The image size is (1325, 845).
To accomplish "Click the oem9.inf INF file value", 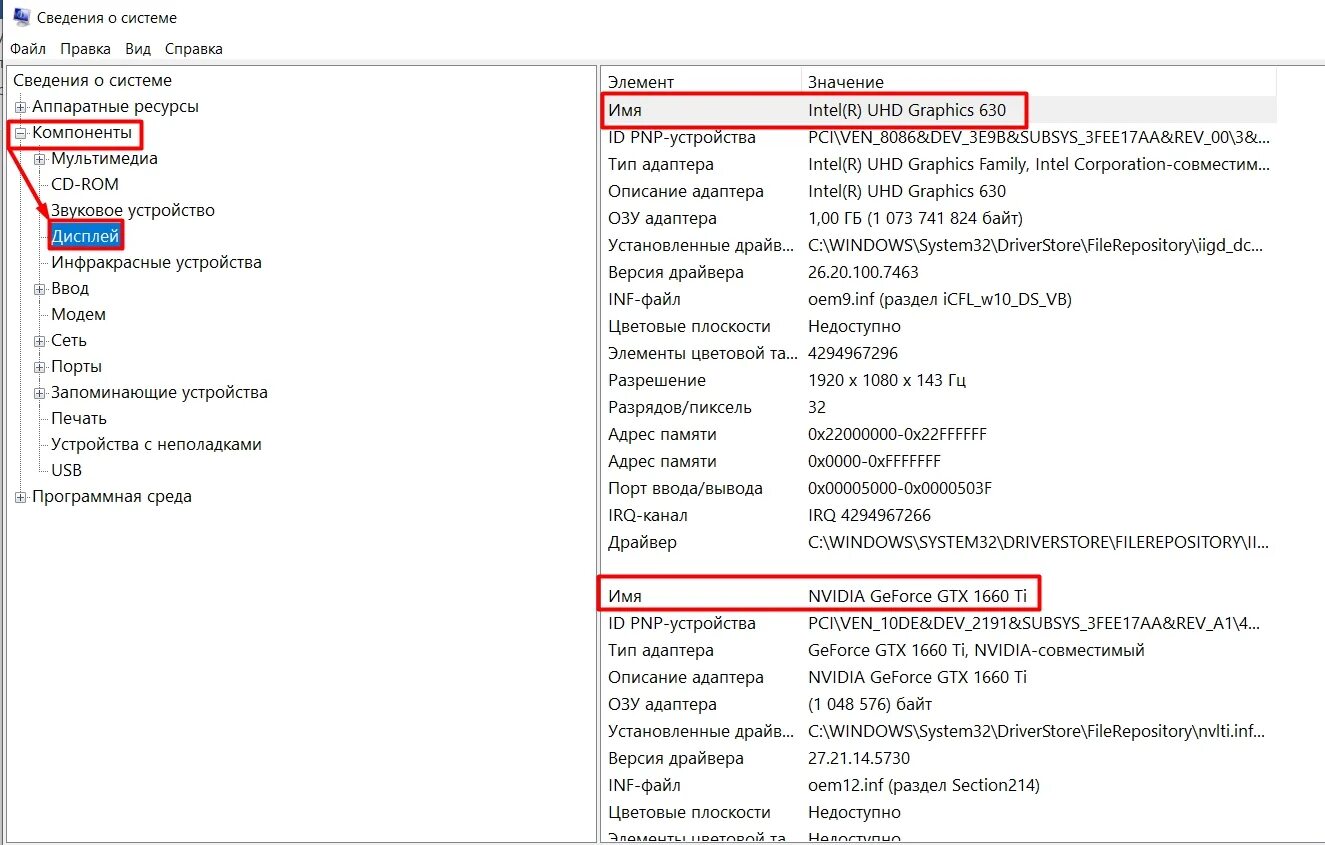I will pyautogui.click(x=940, y=299).
